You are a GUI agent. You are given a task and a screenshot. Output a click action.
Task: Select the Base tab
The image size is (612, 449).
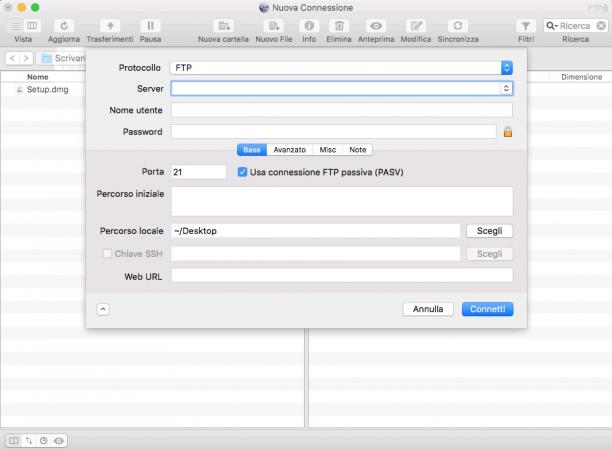tap(252, 150)
